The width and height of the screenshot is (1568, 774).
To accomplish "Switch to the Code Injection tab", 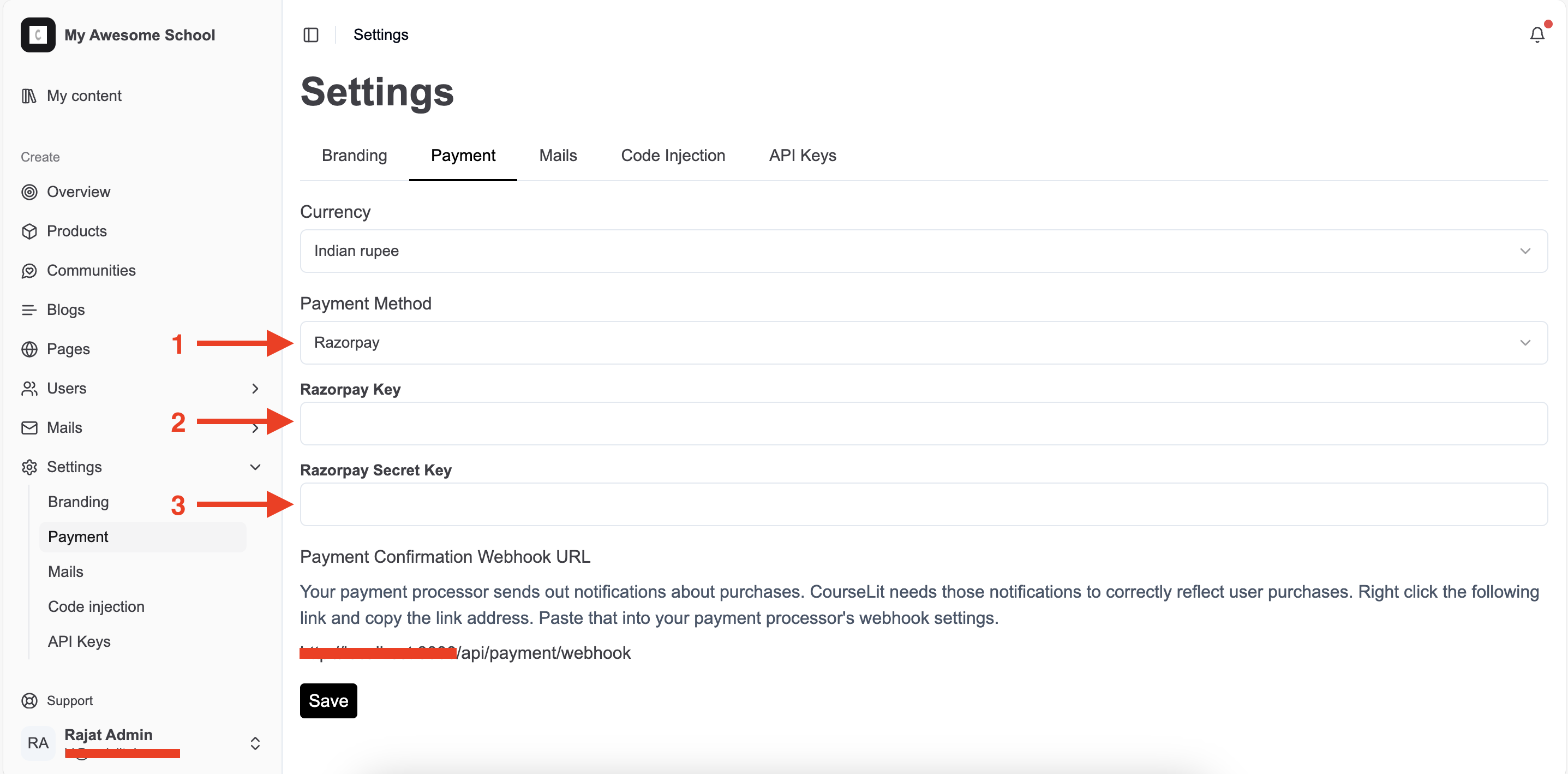I will click(x=672, y=155).
